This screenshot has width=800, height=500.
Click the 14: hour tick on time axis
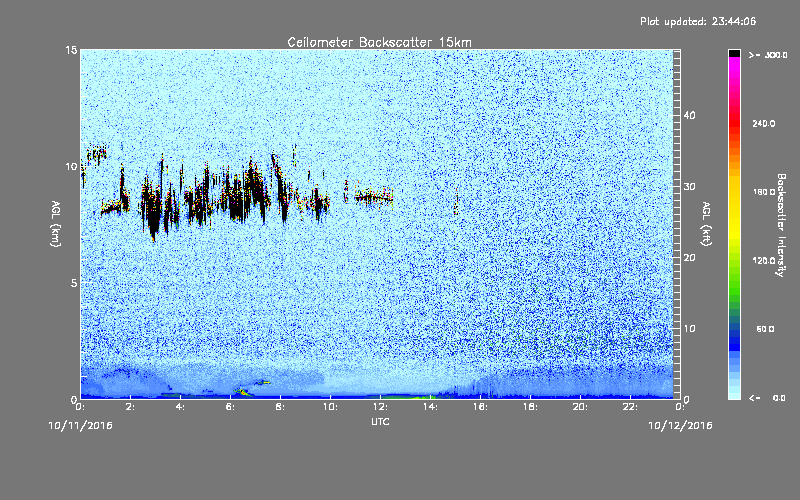point(430,407)
